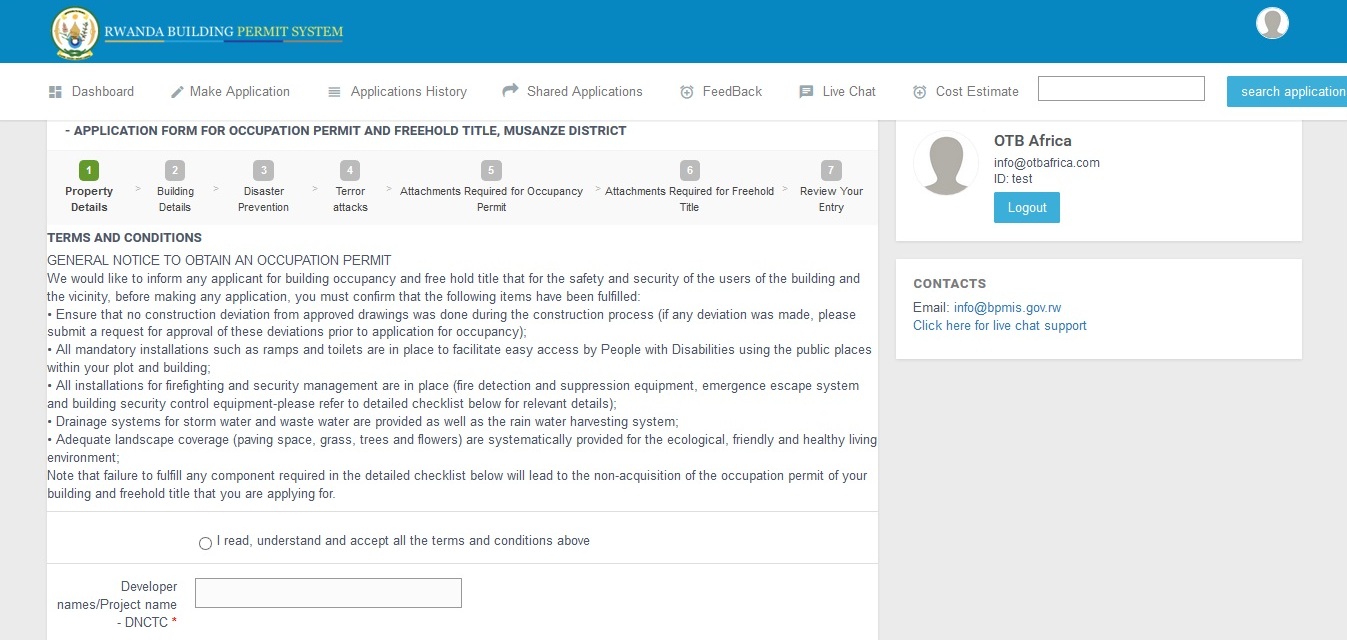Image resolution: width=1347 pixels, height=640 pixels.
Task: Click the CONTACTS heading
Action: tap(950, 284)
